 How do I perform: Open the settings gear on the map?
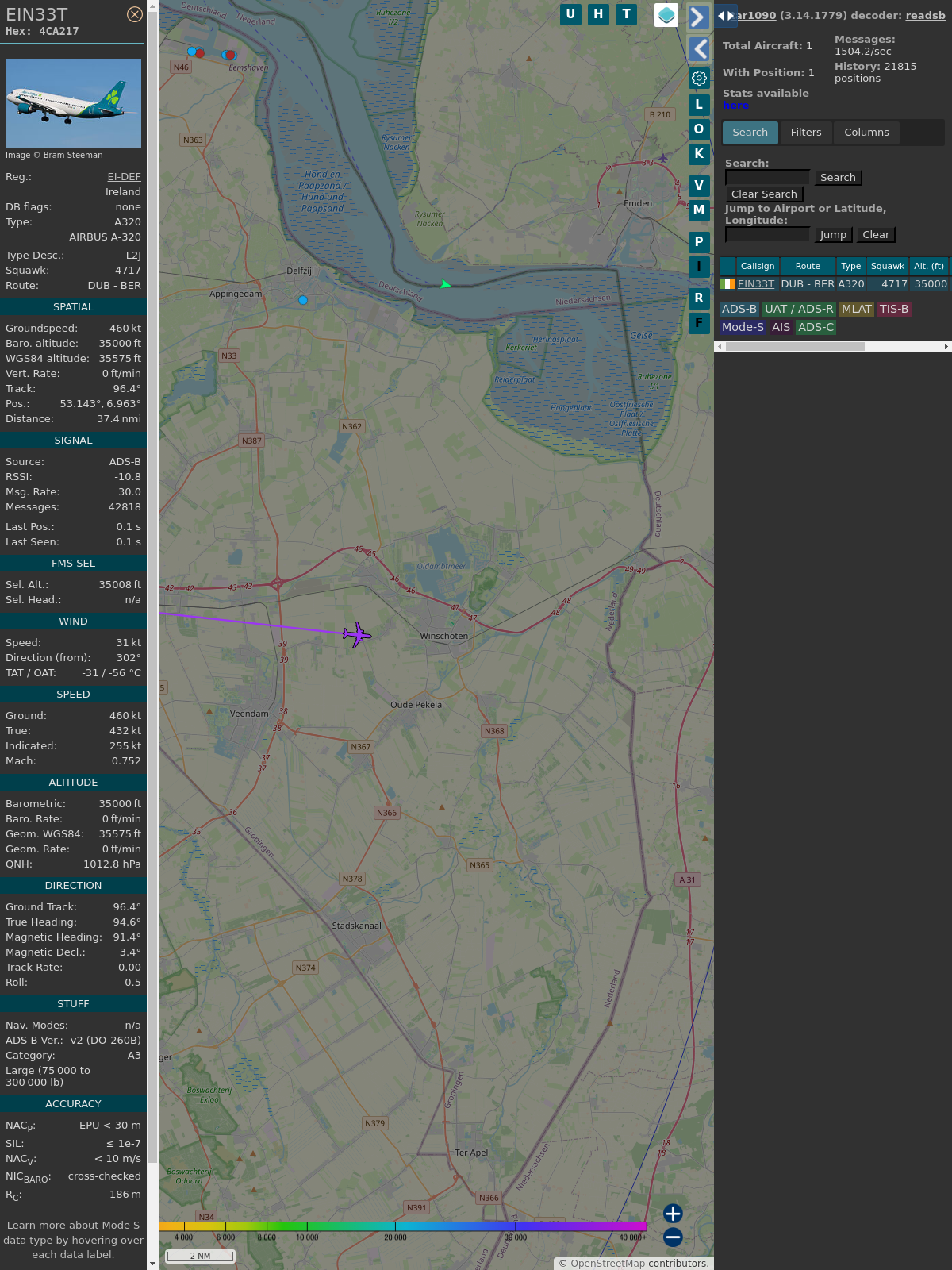699,78
